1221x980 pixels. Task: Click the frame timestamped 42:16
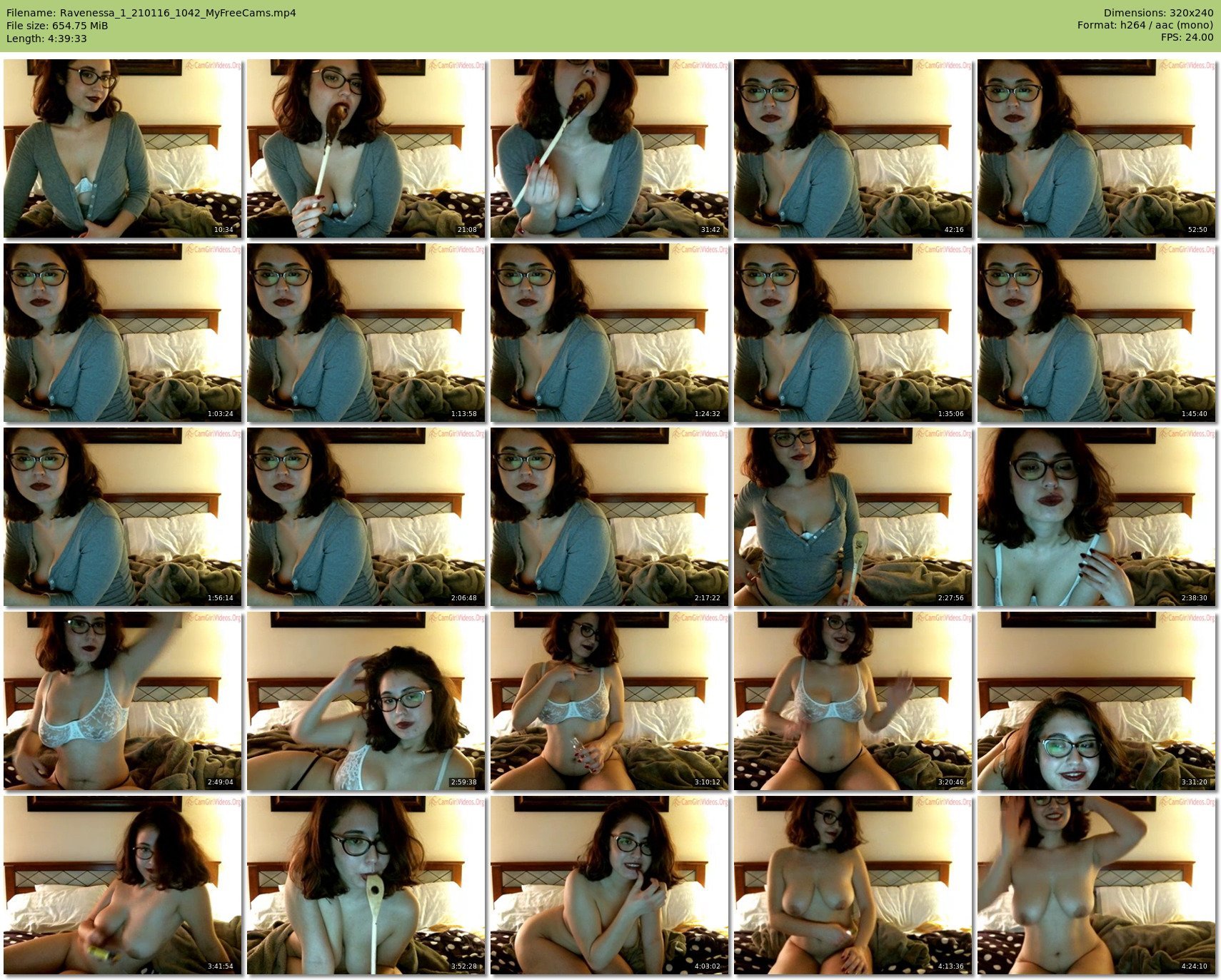(853, 148)
